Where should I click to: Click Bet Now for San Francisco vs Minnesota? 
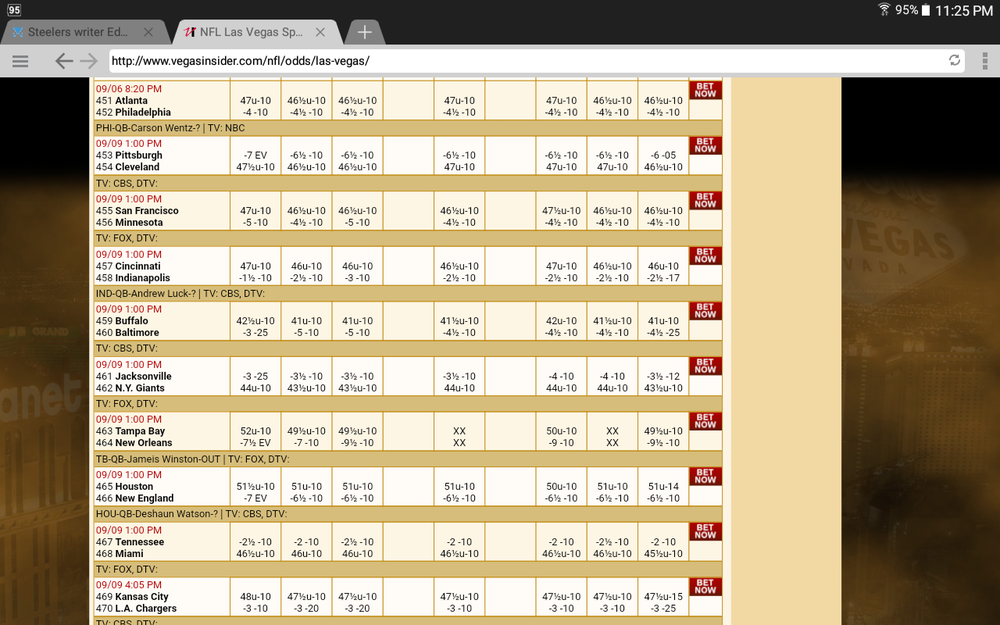705,200
